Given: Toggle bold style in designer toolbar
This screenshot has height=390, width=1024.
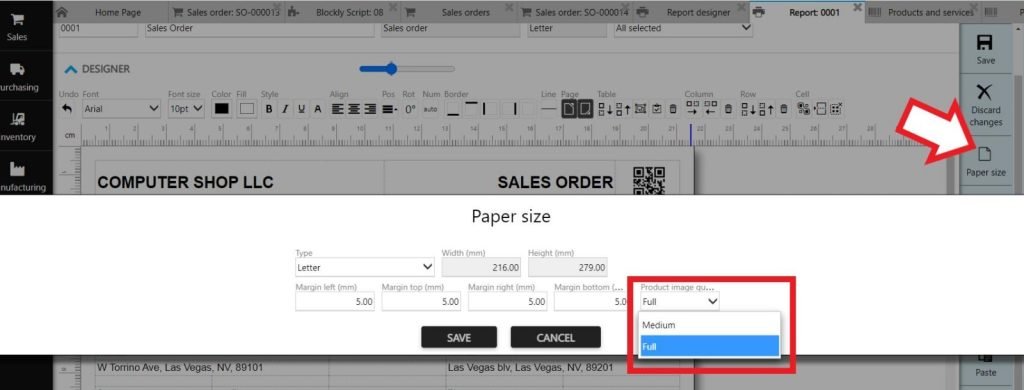Looking at the screenshot, I should click(x=268, y=109).
